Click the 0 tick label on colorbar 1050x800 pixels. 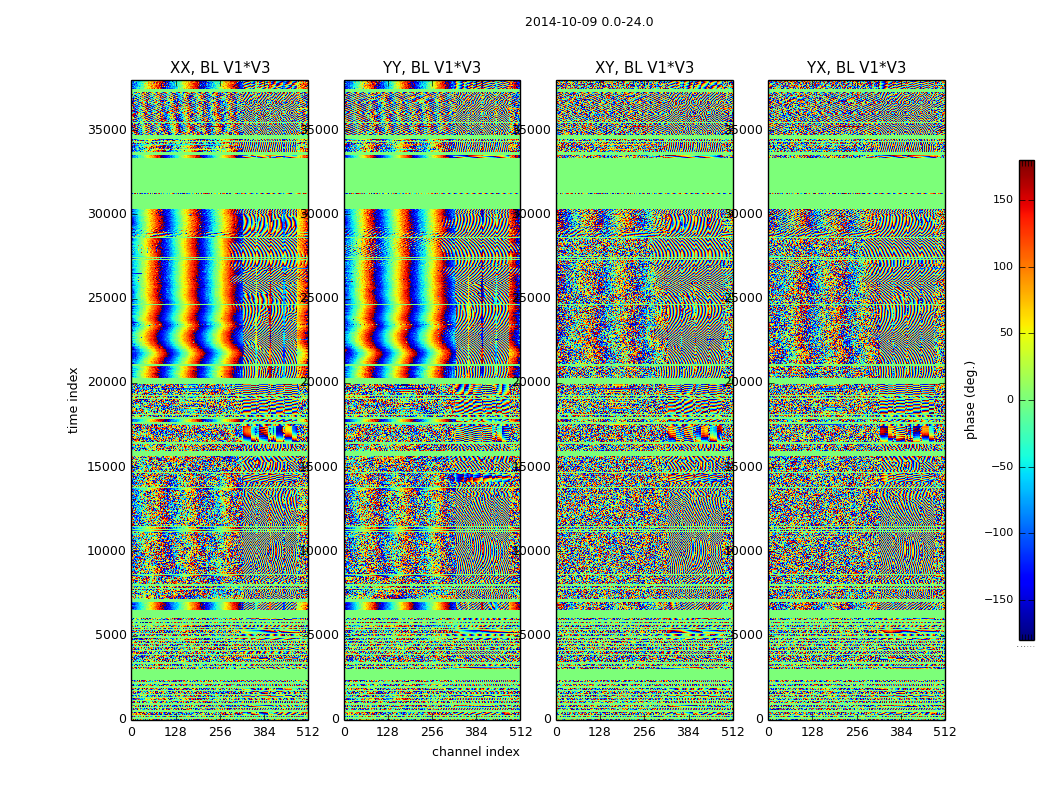pos(1010,400)
